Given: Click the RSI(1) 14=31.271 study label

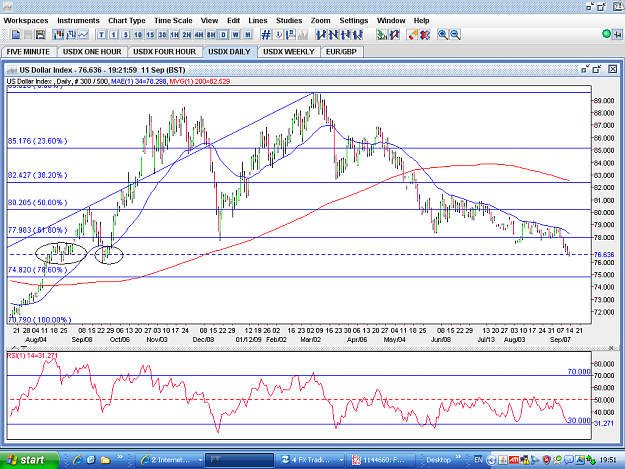Looking at the screenshot, I should [32, 355].
